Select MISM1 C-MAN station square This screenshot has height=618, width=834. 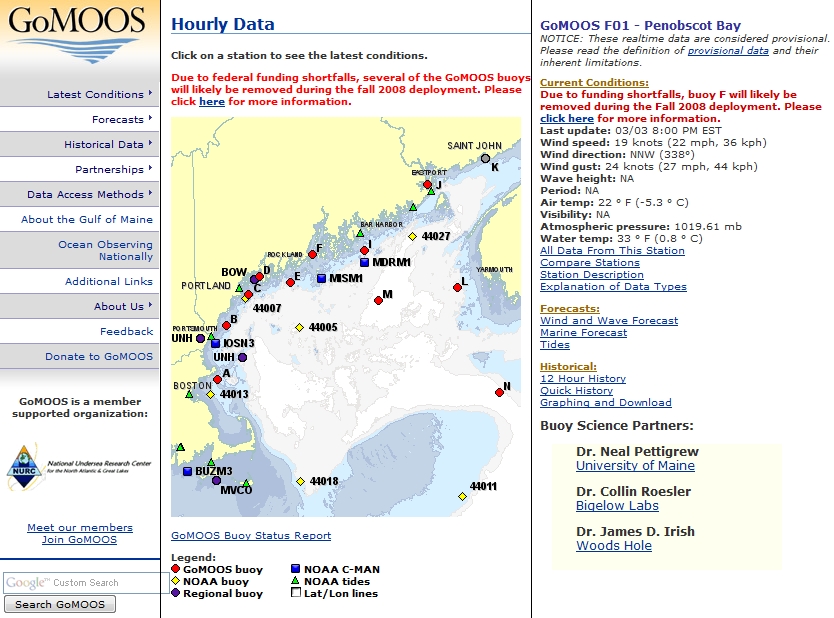(x=321, y=278)
